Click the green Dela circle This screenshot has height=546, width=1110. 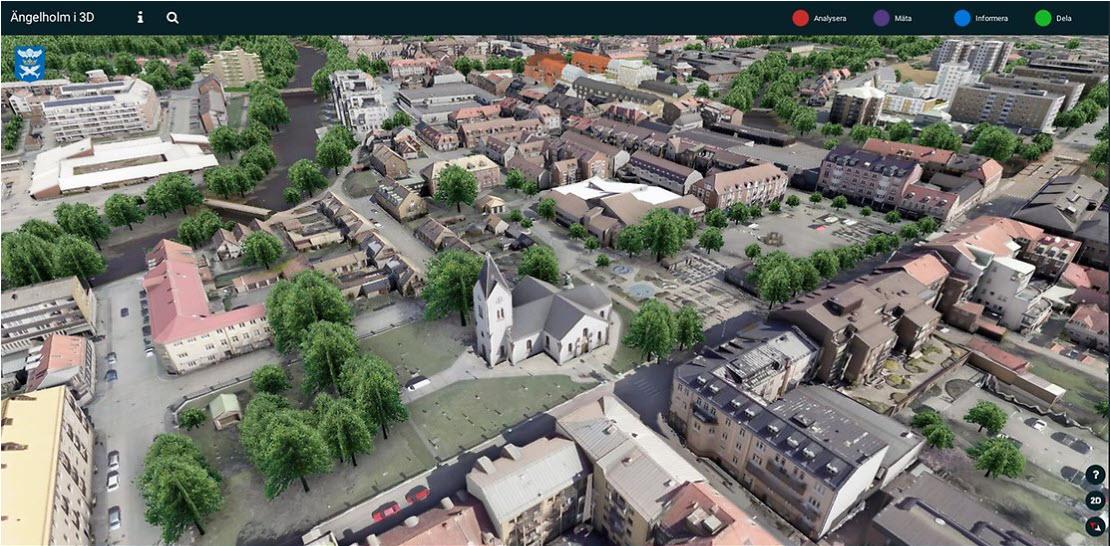(1043, 17)
